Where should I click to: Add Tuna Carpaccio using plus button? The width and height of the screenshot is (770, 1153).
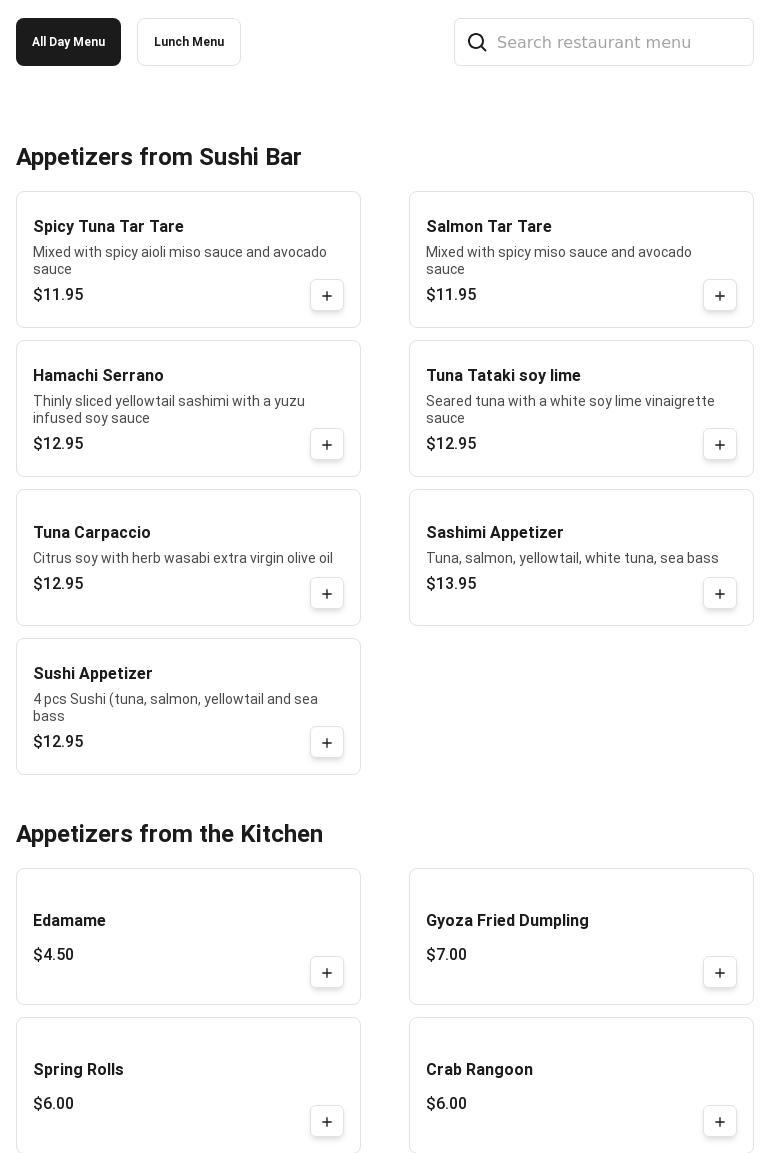coord(327,593)
